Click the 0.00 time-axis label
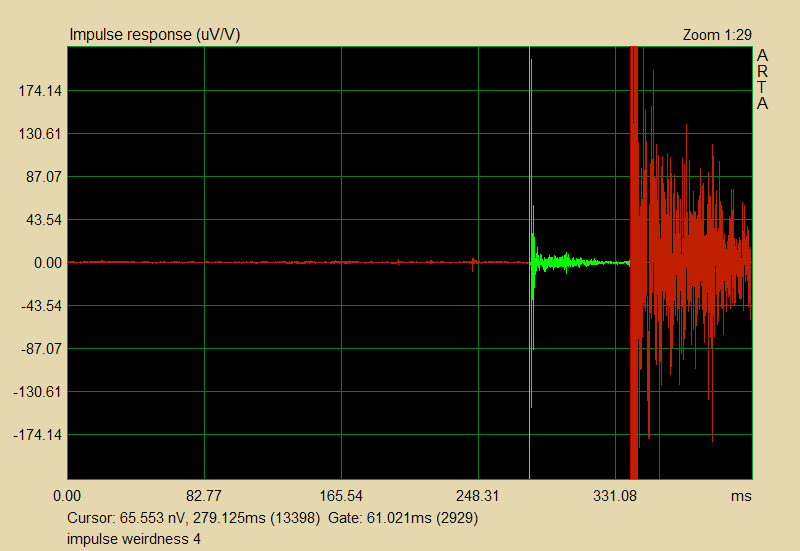Image resolution: width=800 pixels, height=551 pixels. 67,496
